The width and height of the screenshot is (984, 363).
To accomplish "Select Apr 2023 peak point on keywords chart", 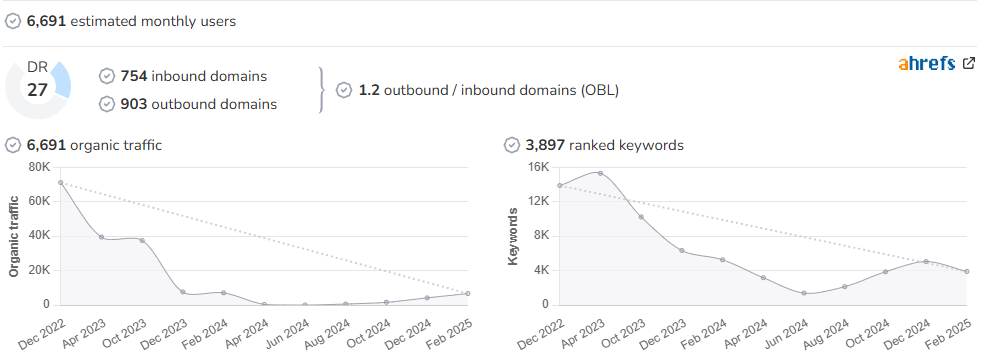I will (601, 173).
